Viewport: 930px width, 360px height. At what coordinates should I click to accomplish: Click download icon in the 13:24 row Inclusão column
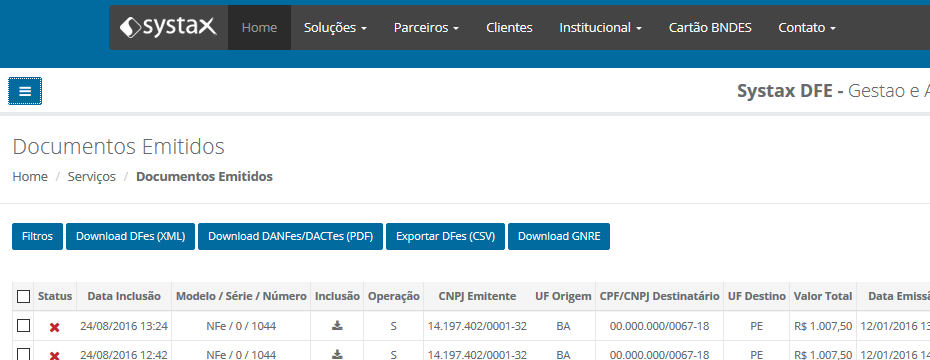[337, 325]
